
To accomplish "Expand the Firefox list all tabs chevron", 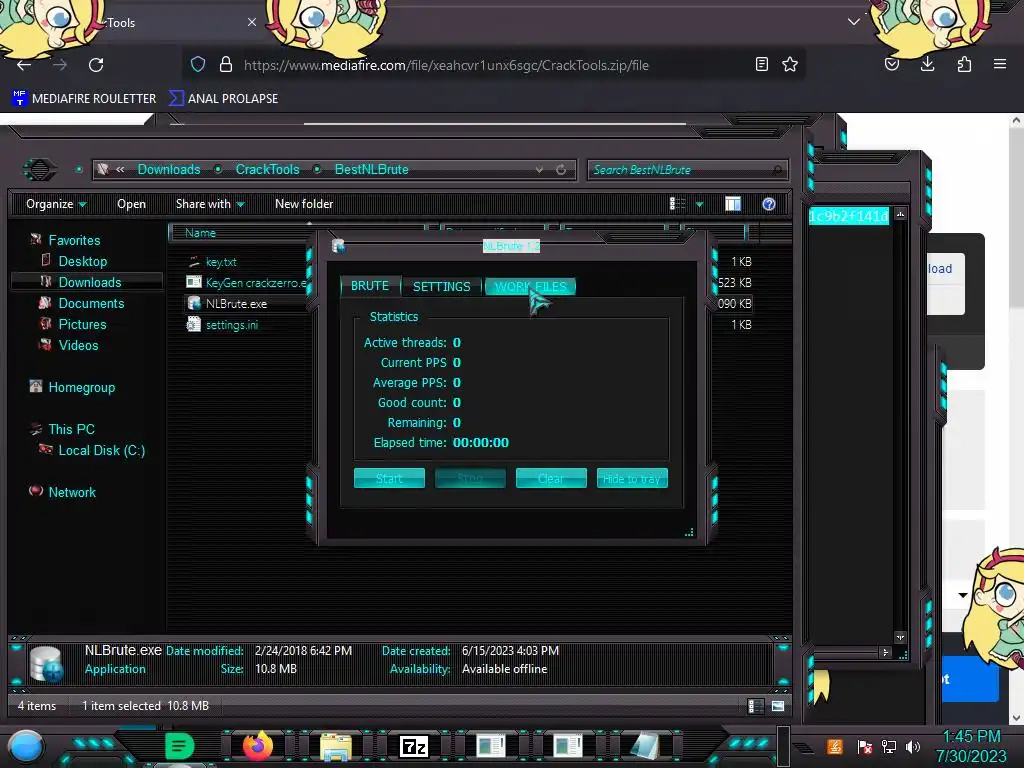I will (x=854, y=22).
